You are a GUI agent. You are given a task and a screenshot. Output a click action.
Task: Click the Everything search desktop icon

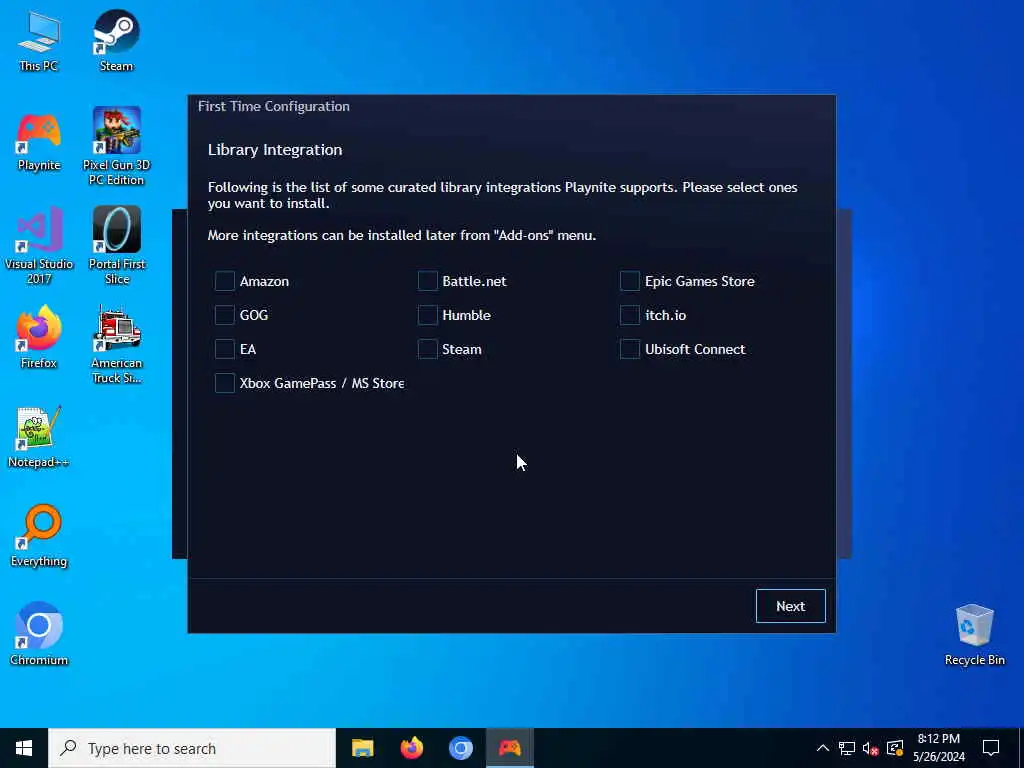39,536
